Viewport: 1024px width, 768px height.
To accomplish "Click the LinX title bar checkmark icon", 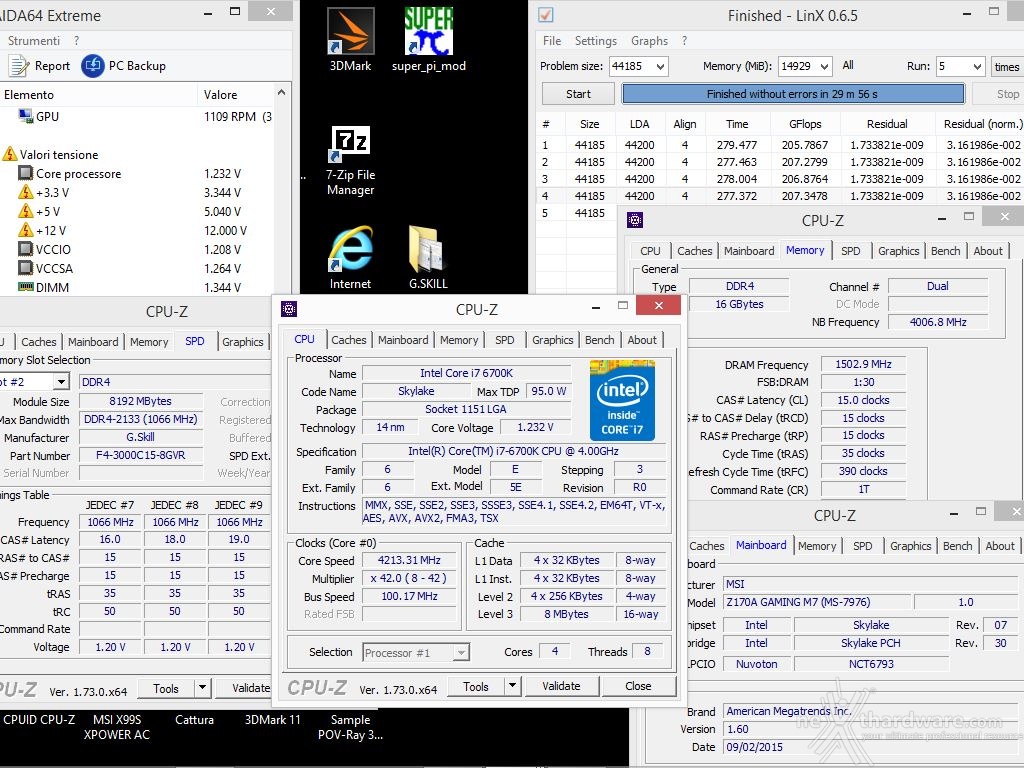I will point(545,14).
